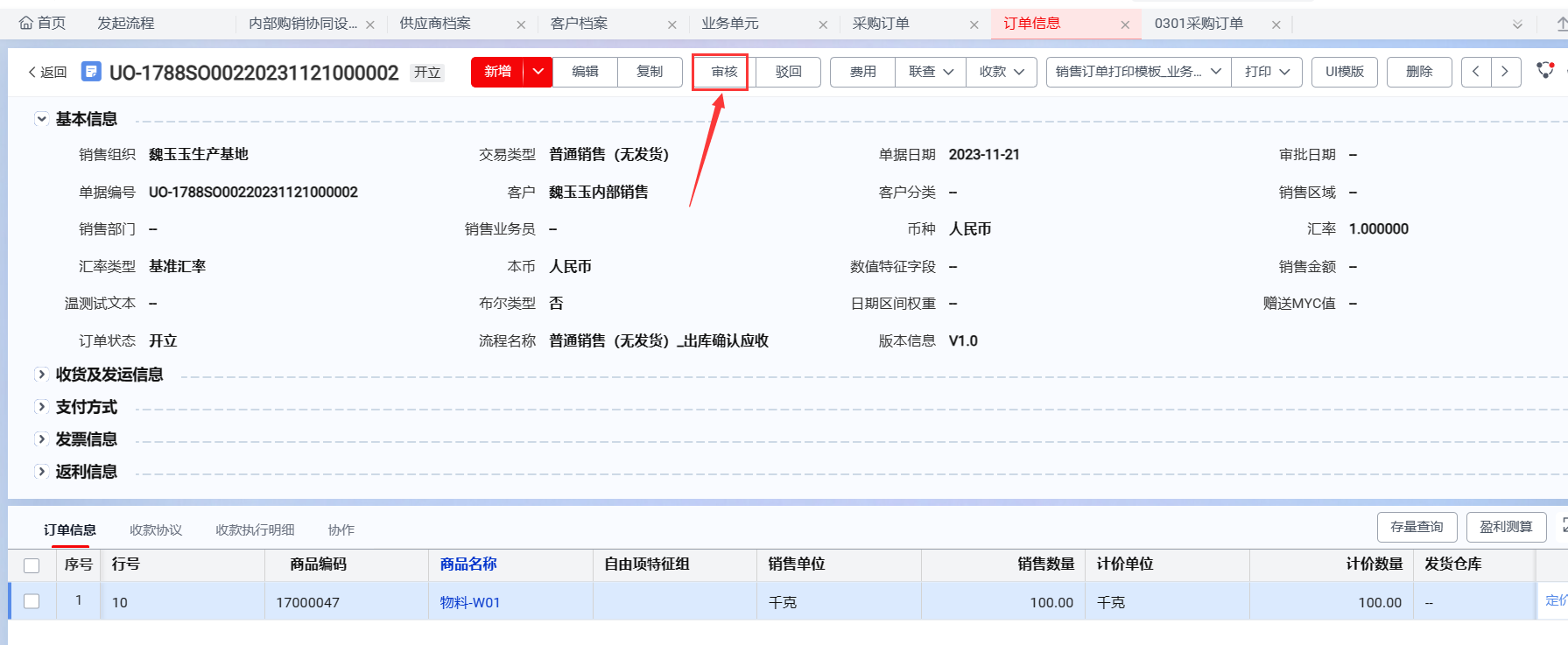Toggle the select-all checkbox in table header

click(x=32, y=565)
